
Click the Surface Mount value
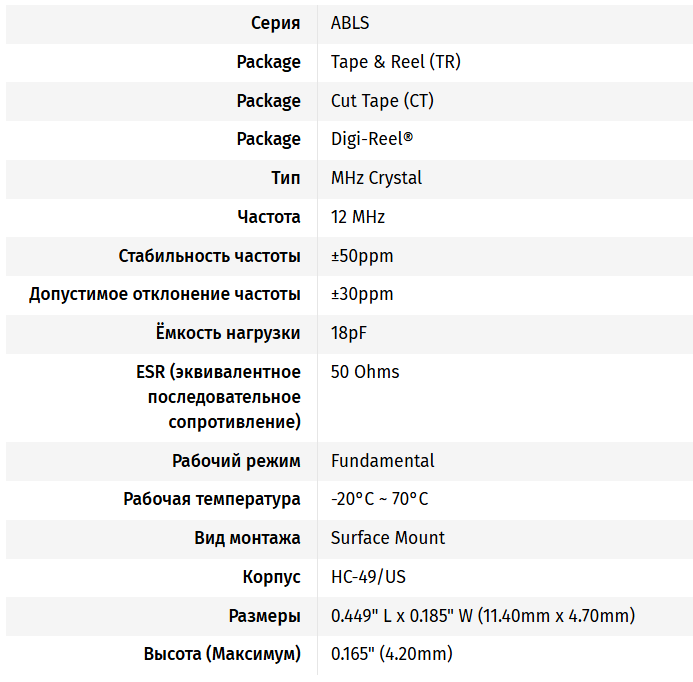point(388,538)
